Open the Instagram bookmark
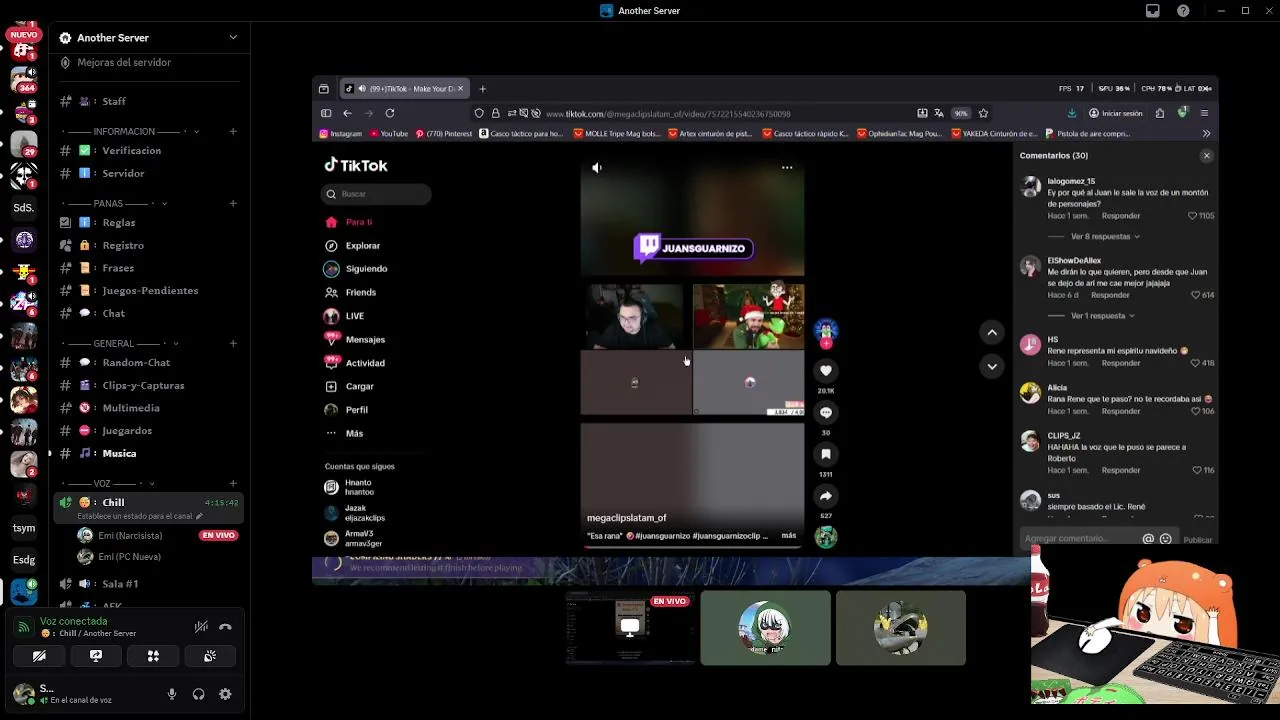The height and width of the screenshot is (720, 1280). 341,133
